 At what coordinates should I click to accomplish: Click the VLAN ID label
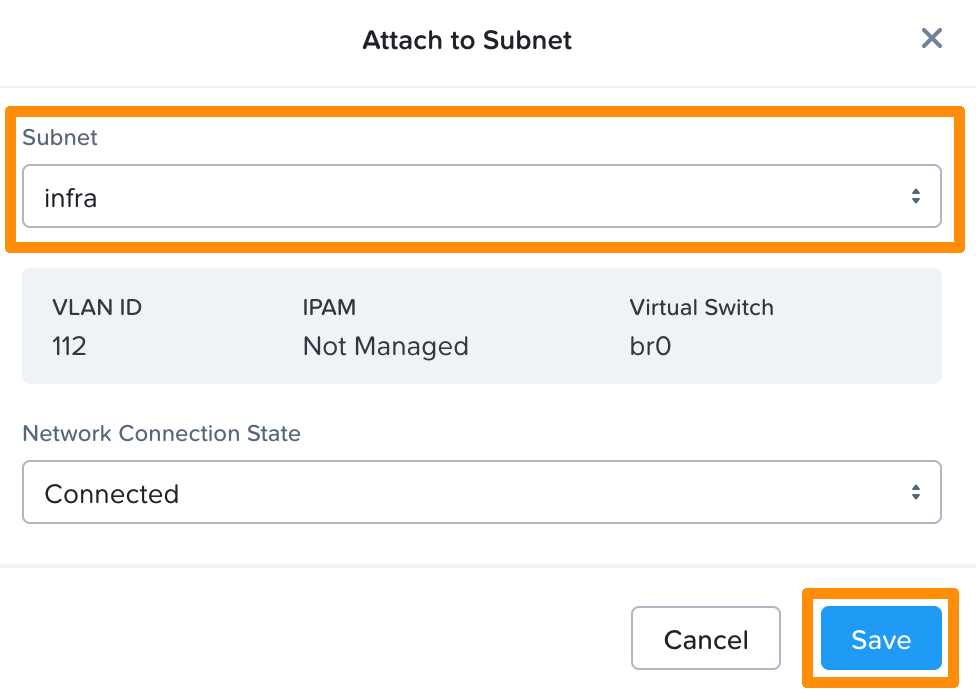pyautogui.click(x=96, y=307)
